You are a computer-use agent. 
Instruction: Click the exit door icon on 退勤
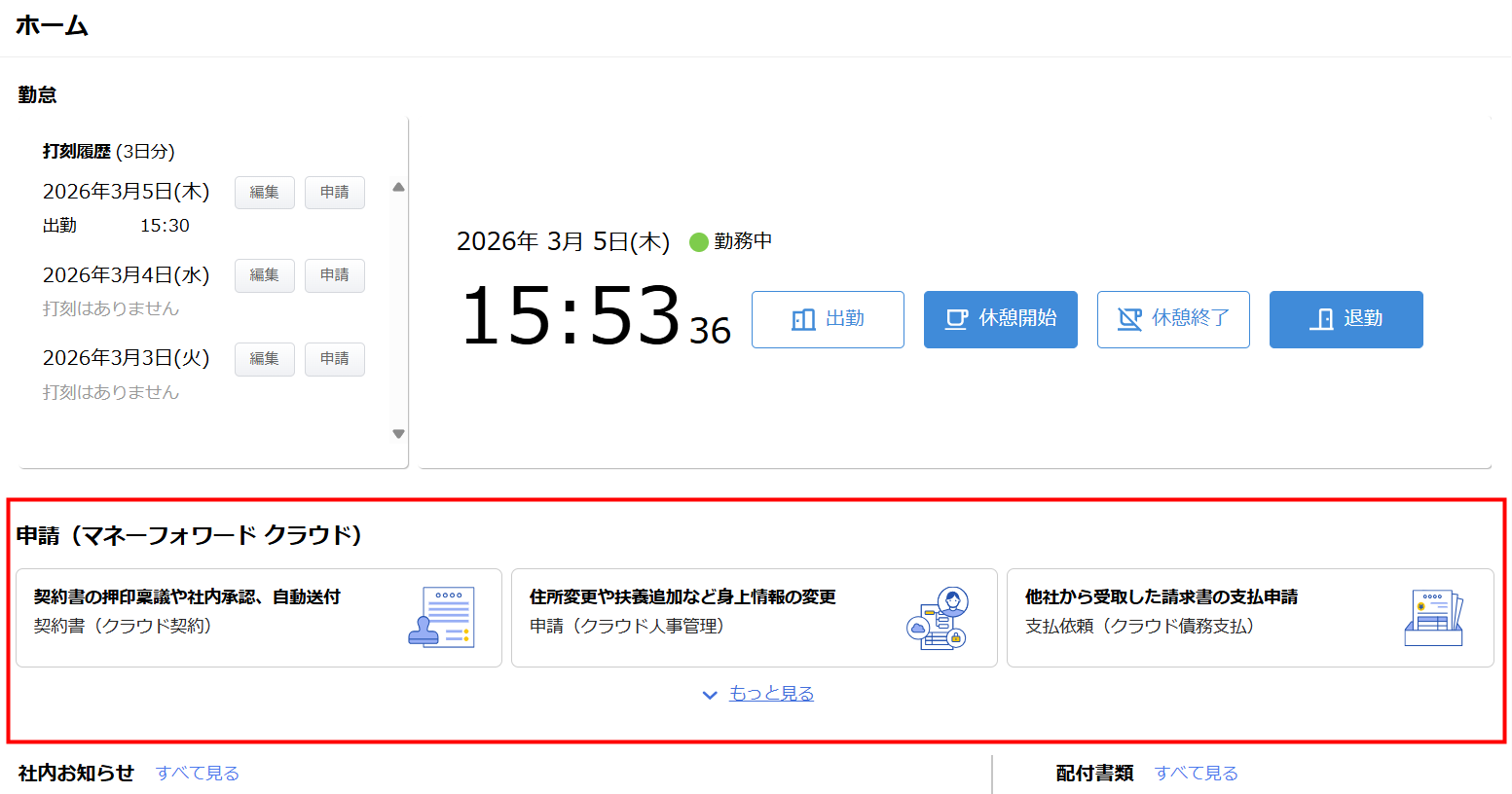click(x=1321, y=319)
